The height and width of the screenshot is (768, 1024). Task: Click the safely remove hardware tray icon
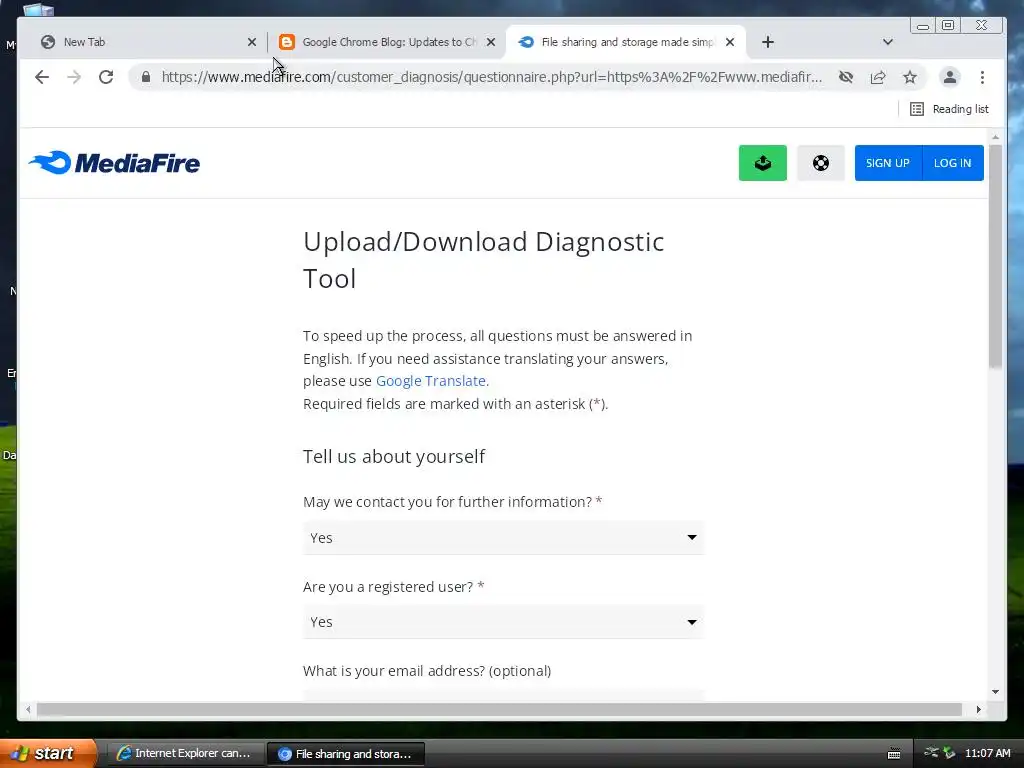click(949, 753)
